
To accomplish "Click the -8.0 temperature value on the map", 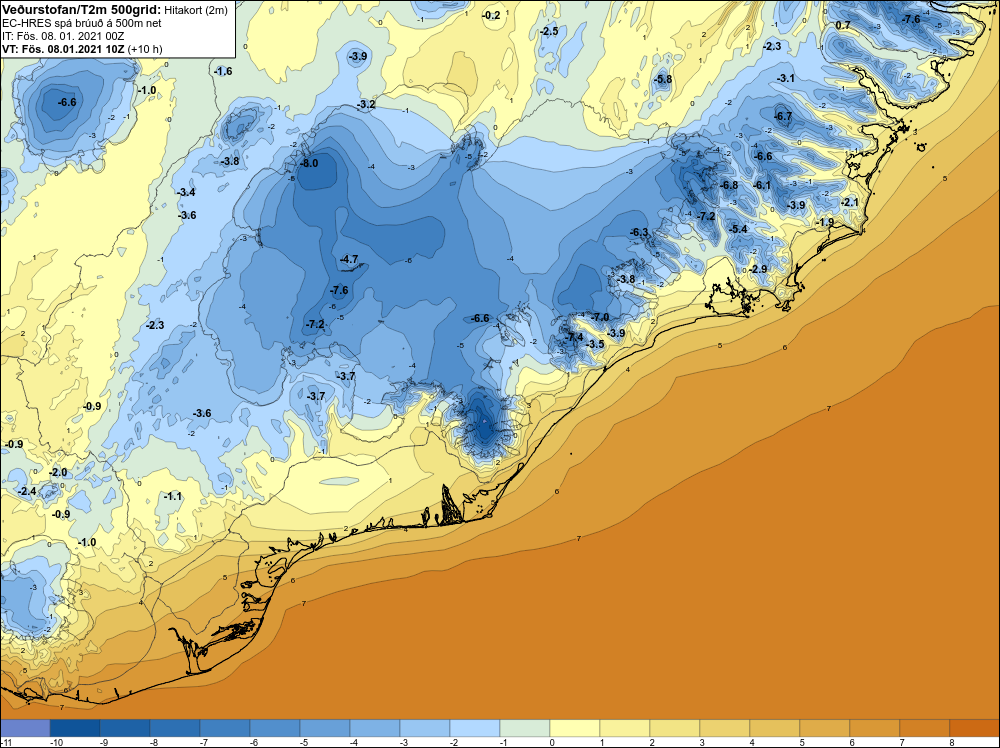I will [x=309, y=163].
